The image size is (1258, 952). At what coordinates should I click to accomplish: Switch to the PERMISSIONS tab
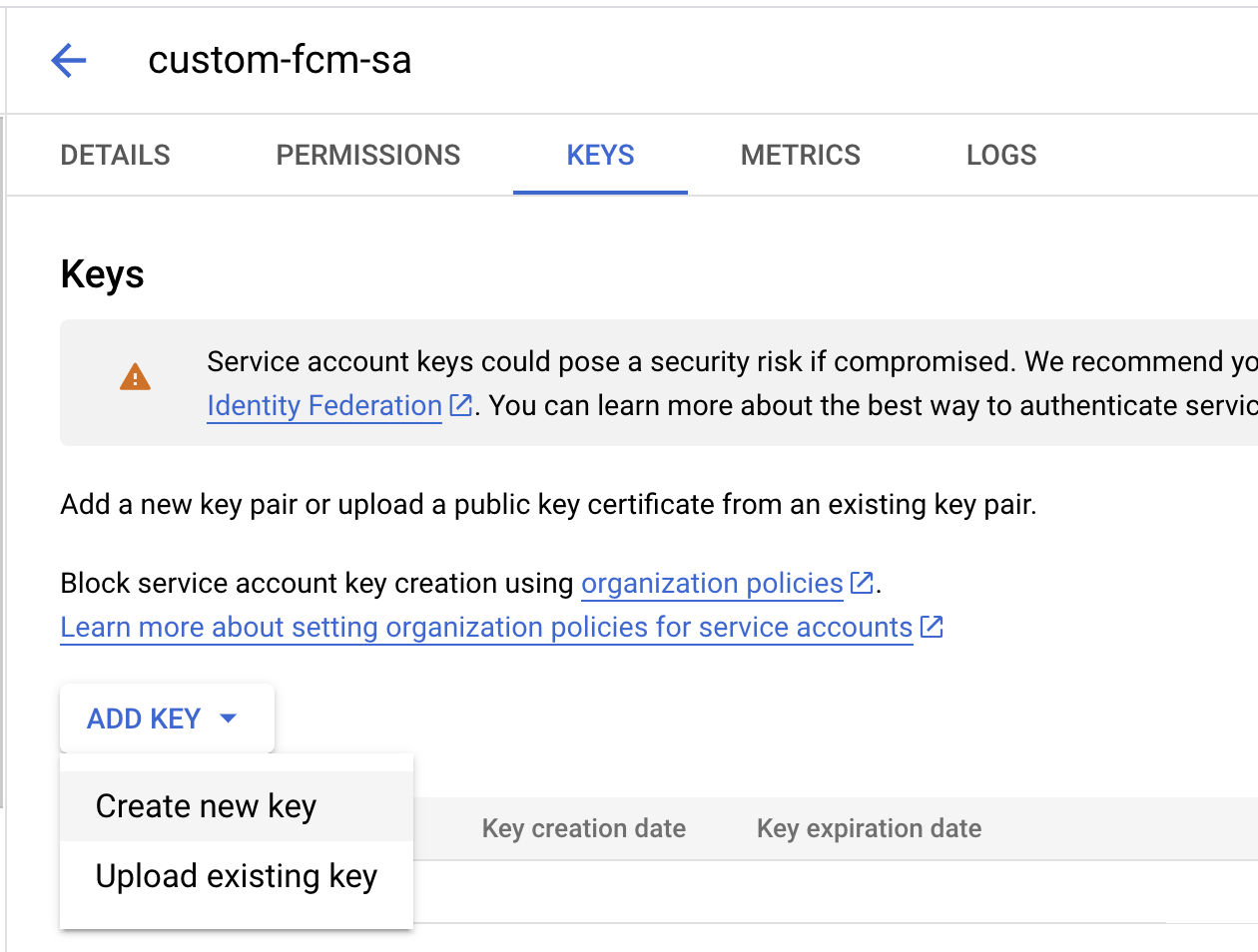pos(367,155)
